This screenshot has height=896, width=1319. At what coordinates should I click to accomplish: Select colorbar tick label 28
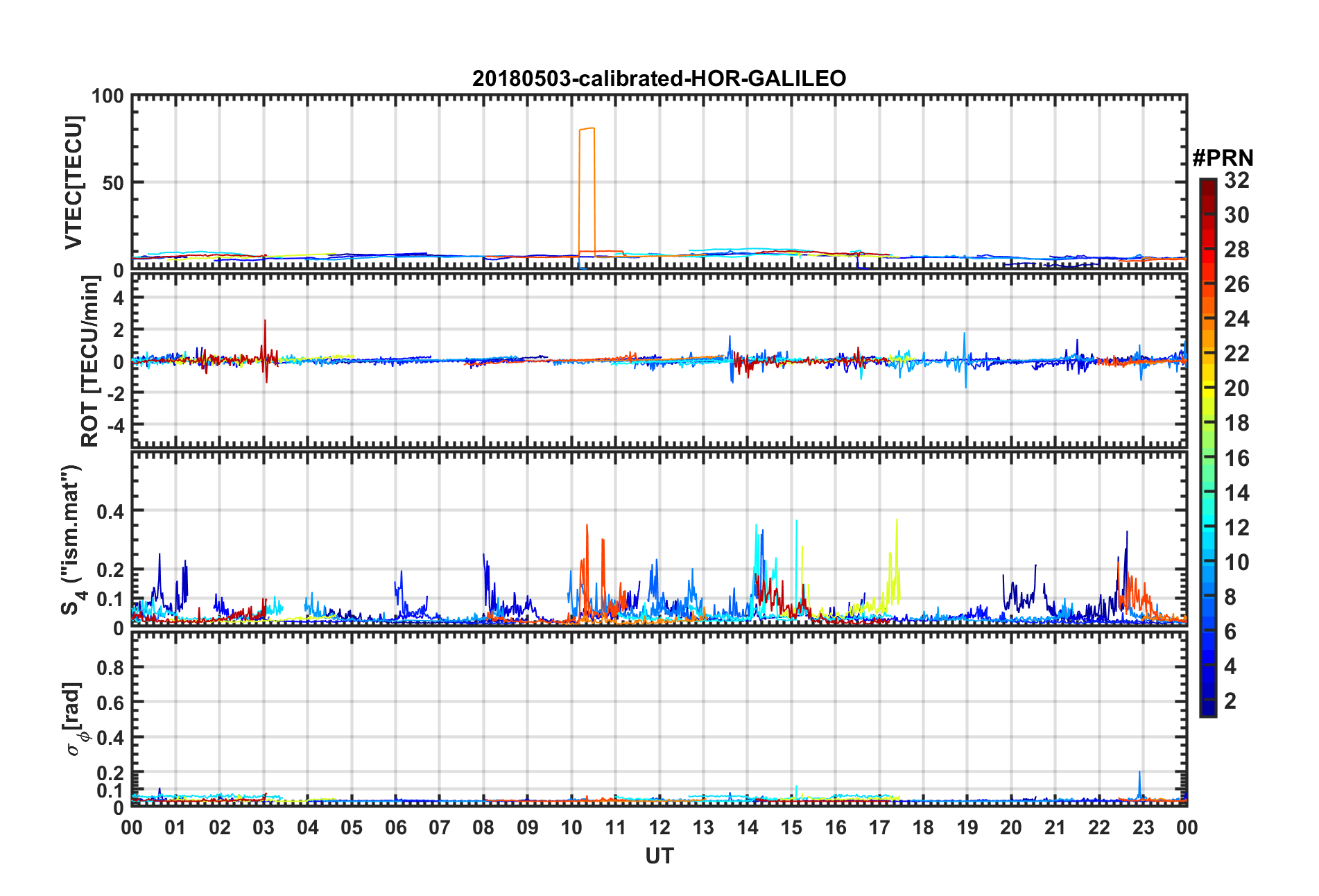[x=1236, y=250]
